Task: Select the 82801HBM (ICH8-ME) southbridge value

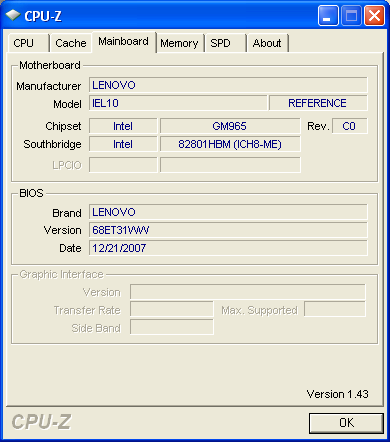Action: pyautogui.click(x=230, y=144)
